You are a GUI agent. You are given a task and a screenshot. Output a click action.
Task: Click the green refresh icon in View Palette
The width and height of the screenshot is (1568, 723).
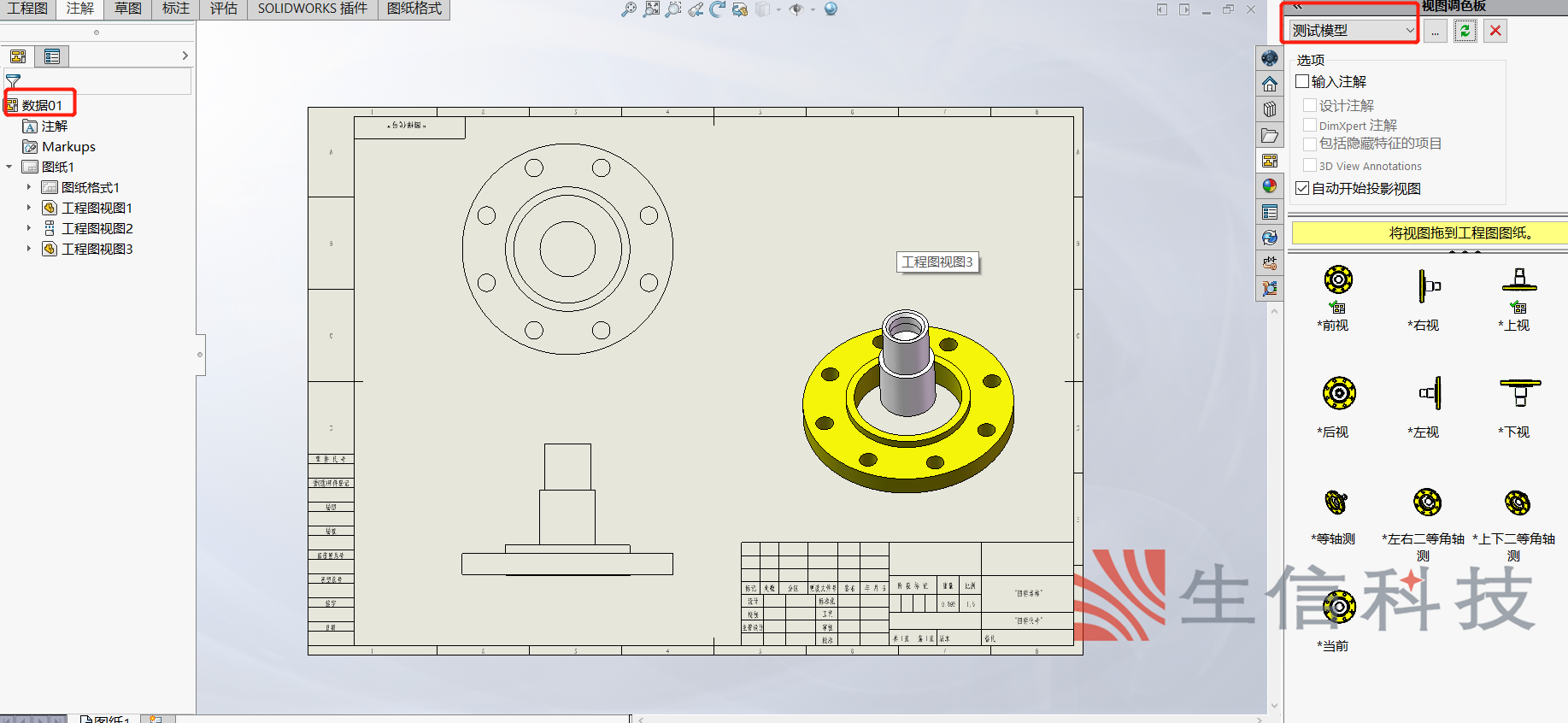tap(1465, 31)
